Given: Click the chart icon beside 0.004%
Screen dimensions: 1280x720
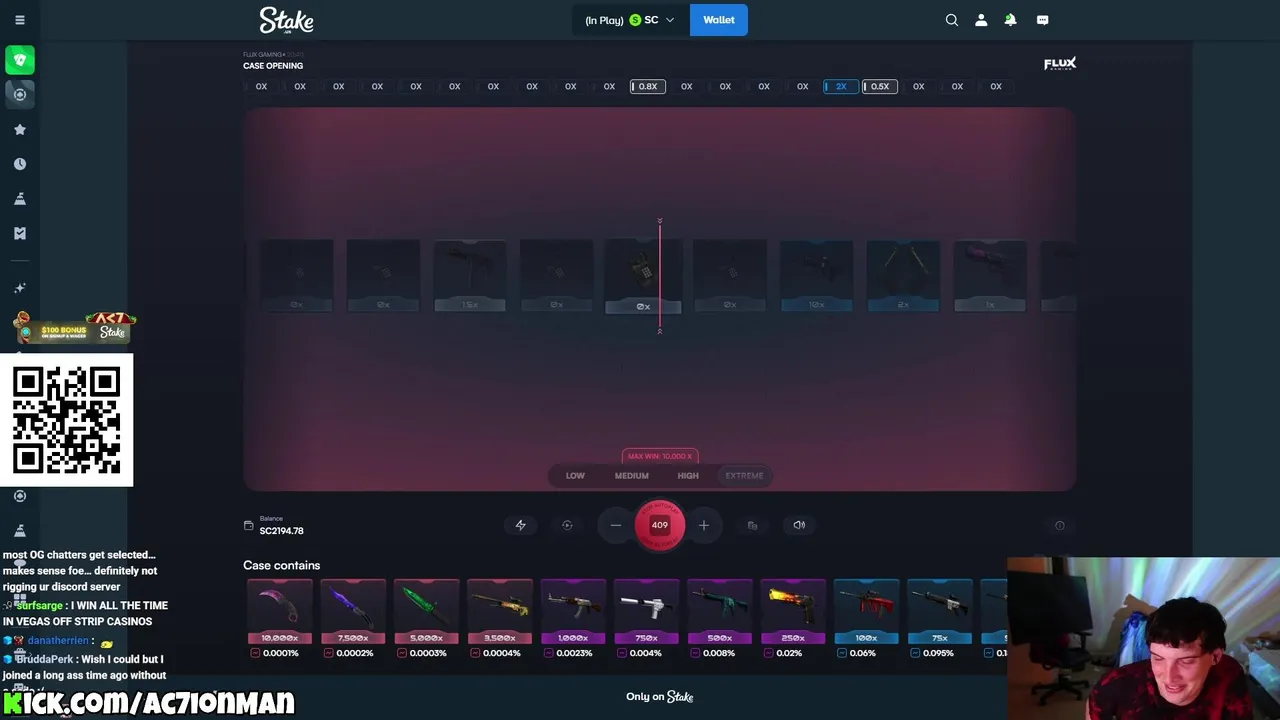Looking at the screenshot, I should click(x=622, y=653).
